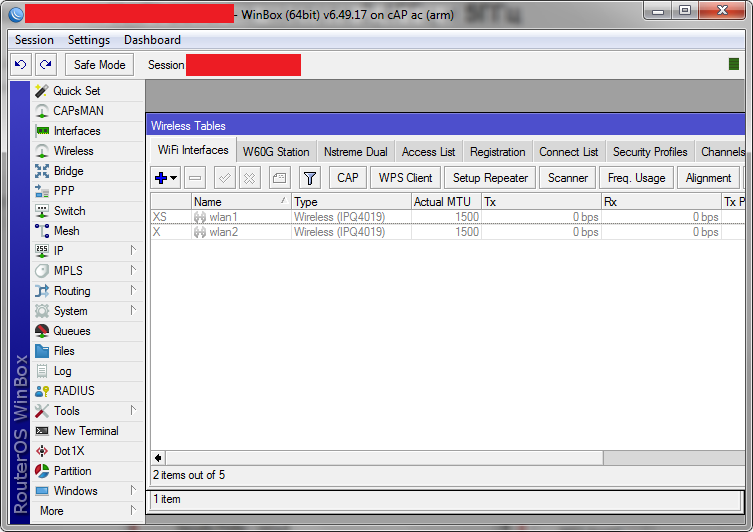Click the Undo arrow in toolbar

coord(21,64)
